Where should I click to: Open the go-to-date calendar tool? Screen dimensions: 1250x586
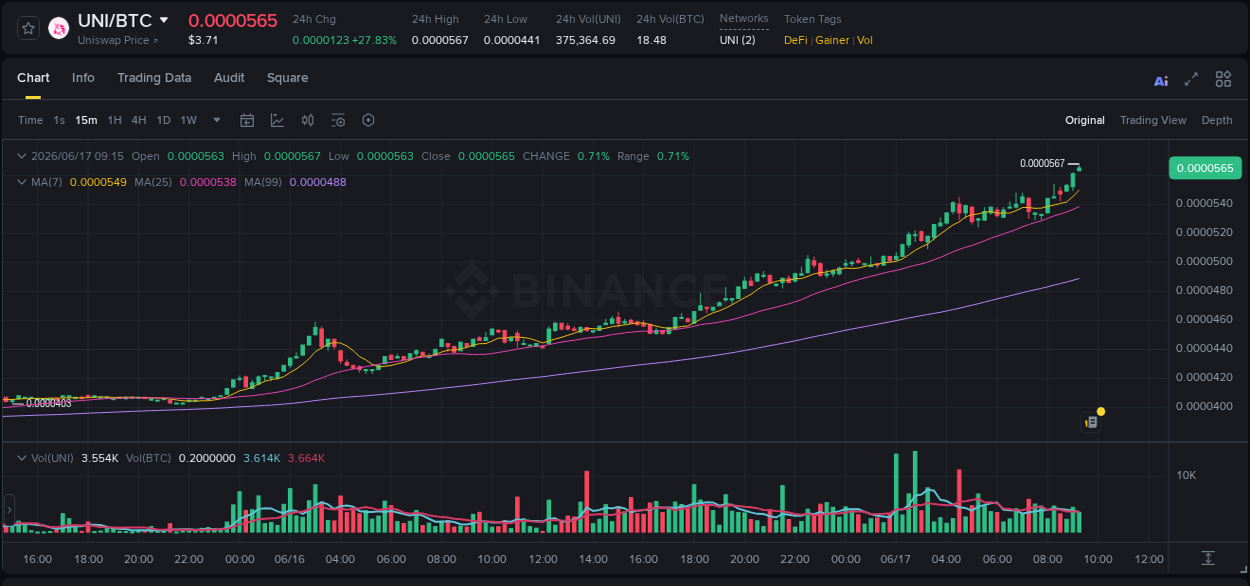247,120
